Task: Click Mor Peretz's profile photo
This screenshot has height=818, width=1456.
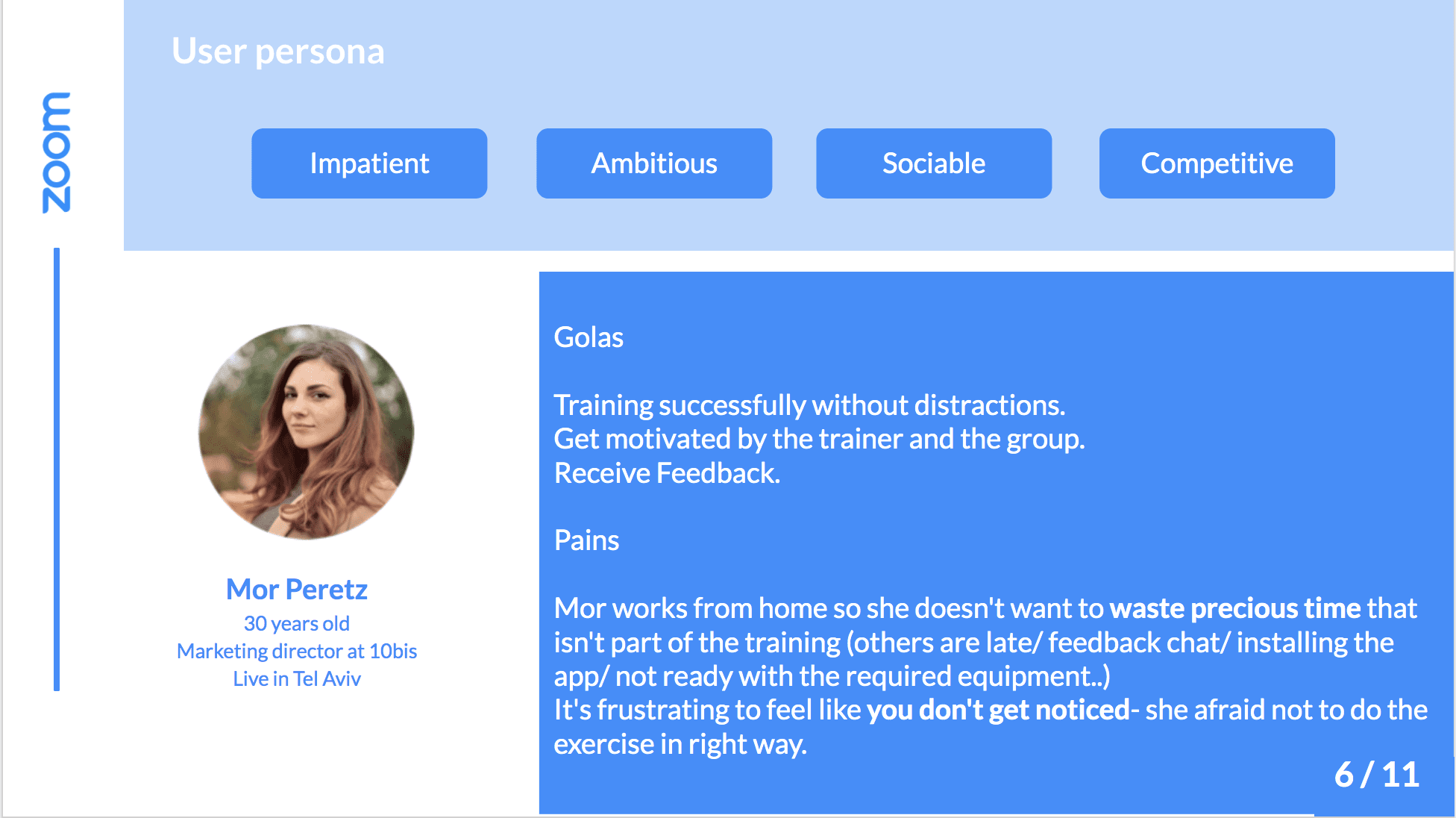Action: point(306,431)
